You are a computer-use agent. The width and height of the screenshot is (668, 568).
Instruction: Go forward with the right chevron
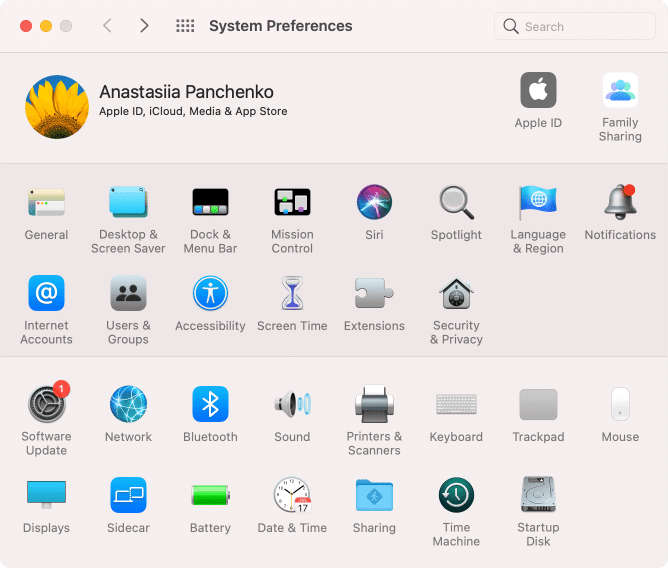(x=144, y=26)
